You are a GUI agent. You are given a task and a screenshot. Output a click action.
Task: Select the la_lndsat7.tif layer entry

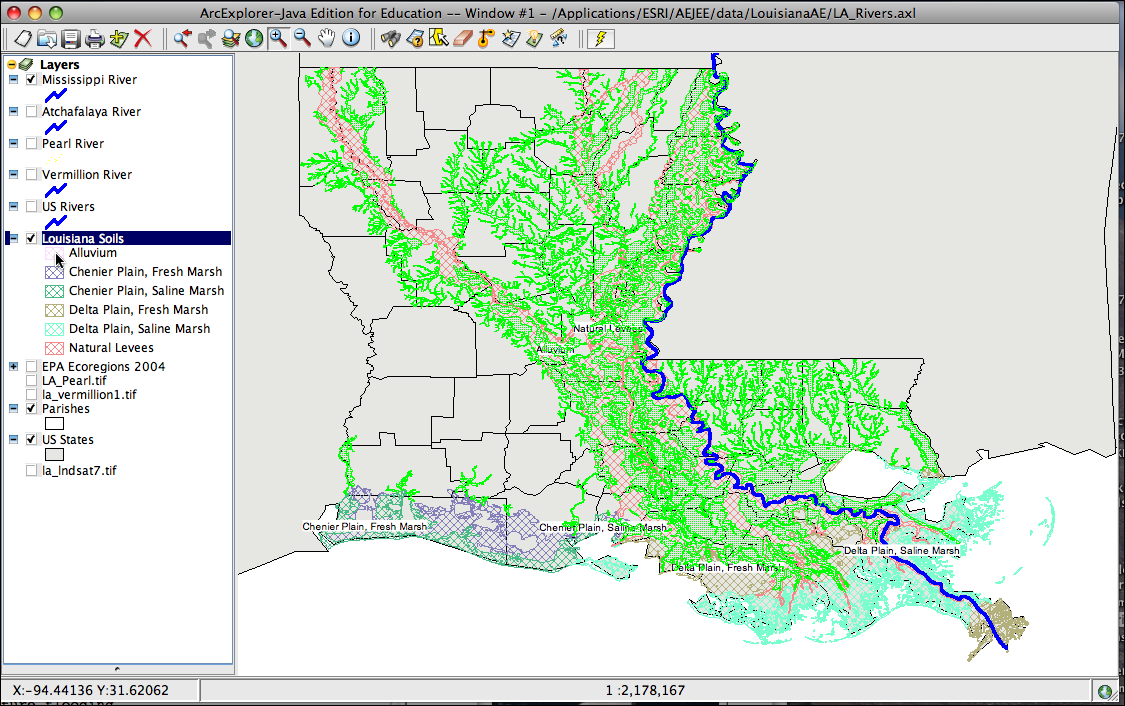click(79, 471)
